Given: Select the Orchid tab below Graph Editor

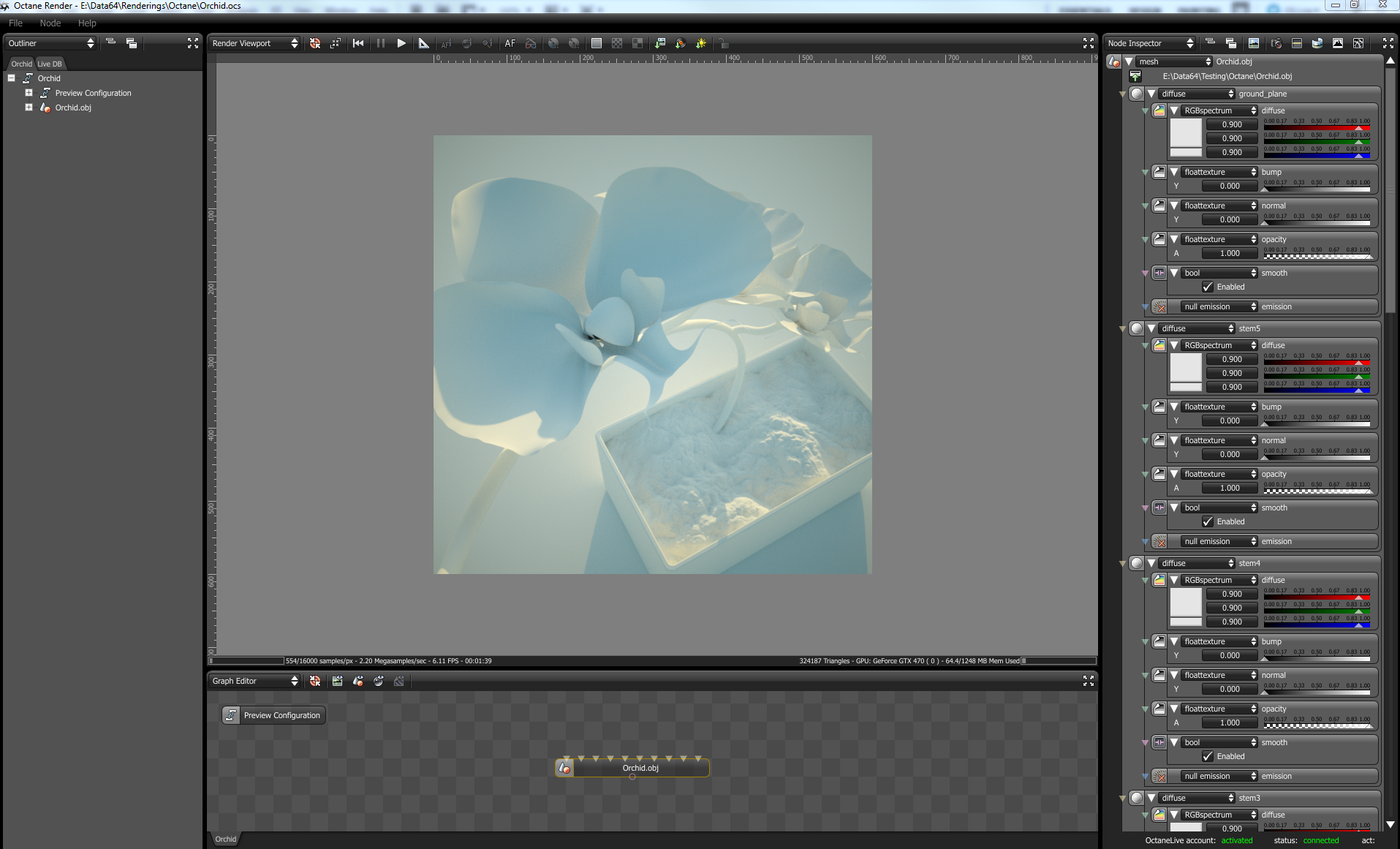Looking at the screenshot, I should coord(226,839).
